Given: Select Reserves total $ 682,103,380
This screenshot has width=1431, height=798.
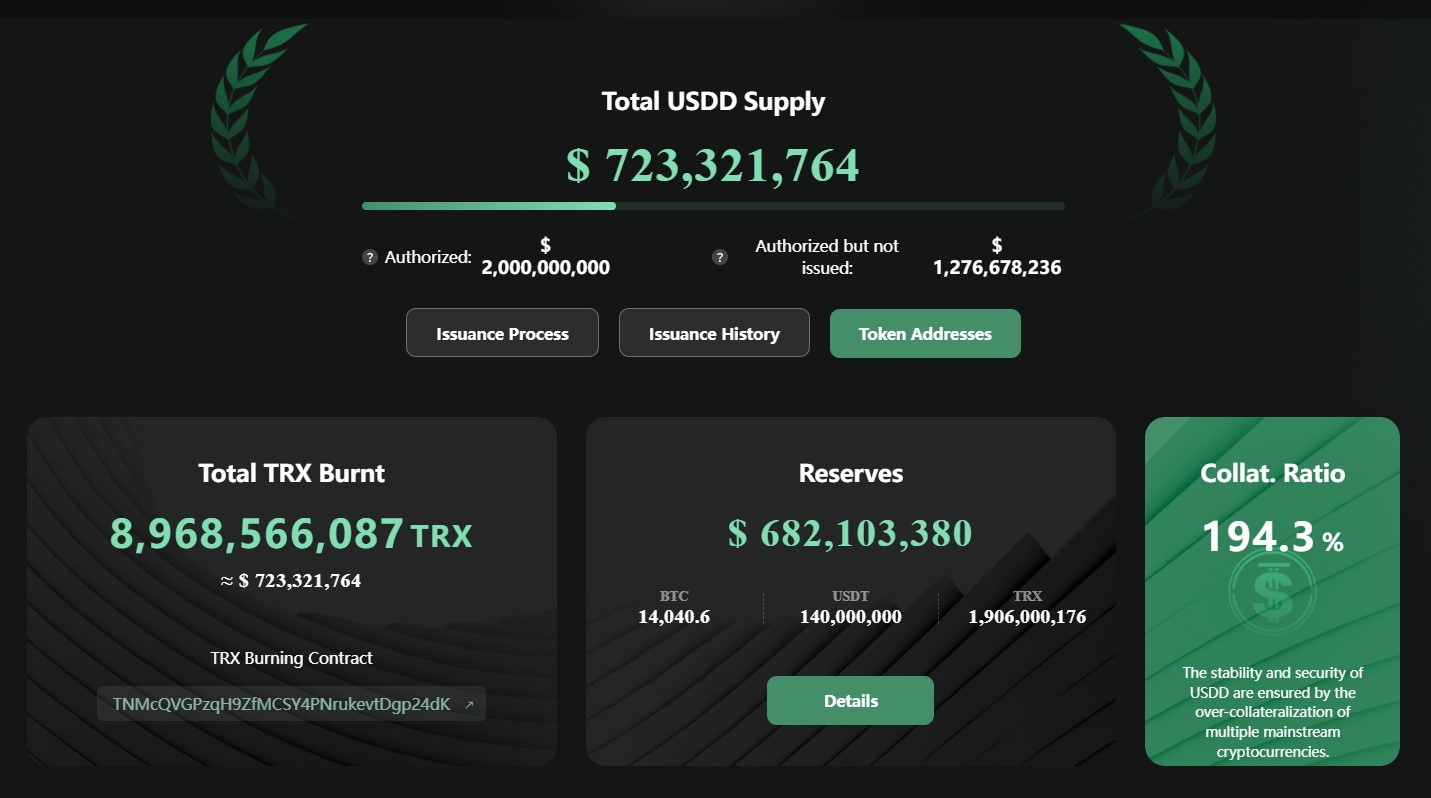Looking at the screenshot, I should 850,533.
